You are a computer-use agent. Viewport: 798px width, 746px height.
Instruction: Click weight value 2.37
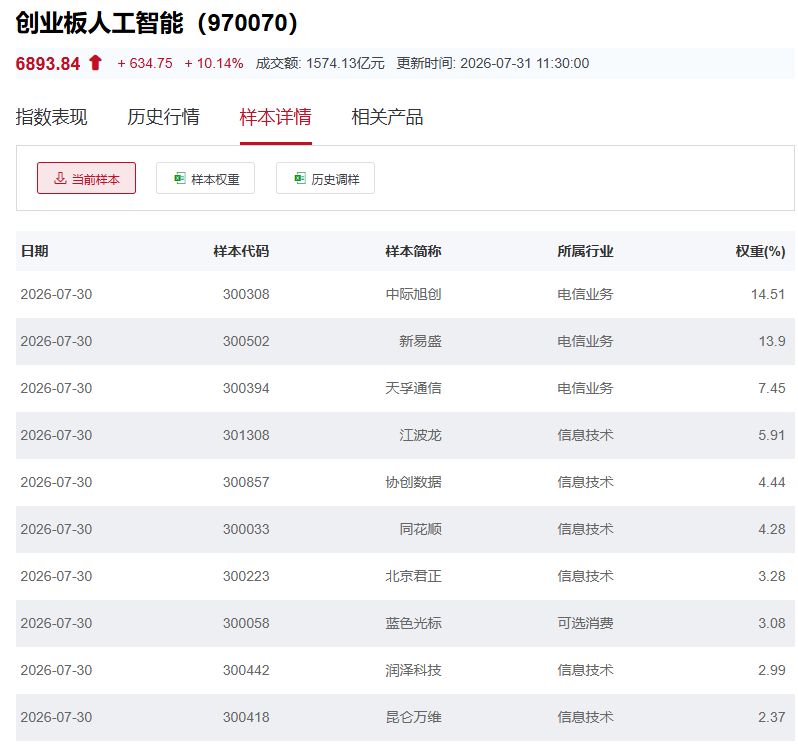point(772,717)
